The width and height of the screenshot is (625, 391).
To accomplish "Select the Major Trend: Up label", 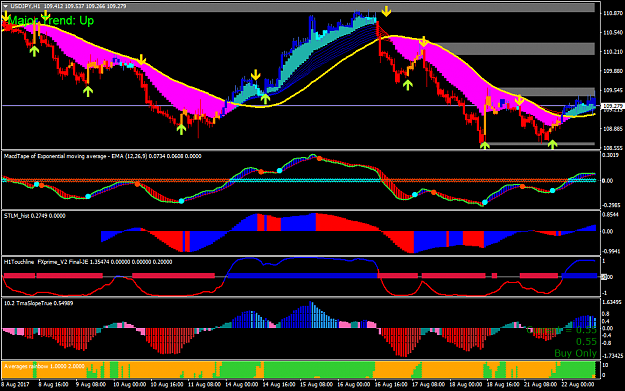I will (51, 21).
